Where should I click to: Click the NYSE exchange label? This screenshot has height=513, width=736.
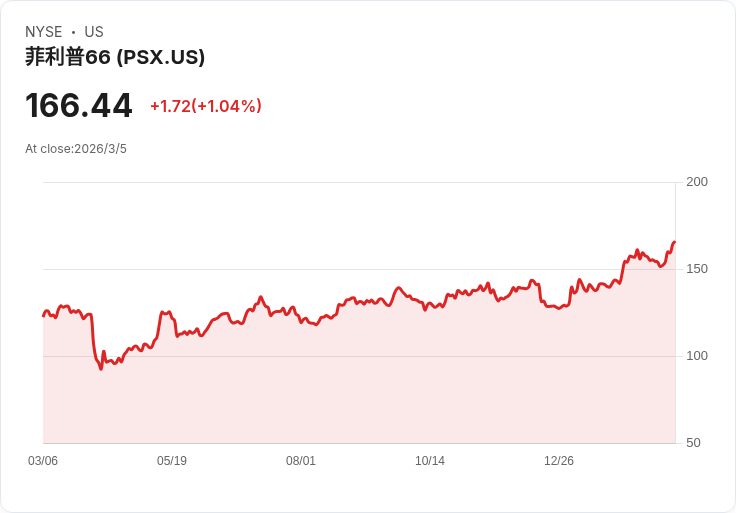point(44,32)
